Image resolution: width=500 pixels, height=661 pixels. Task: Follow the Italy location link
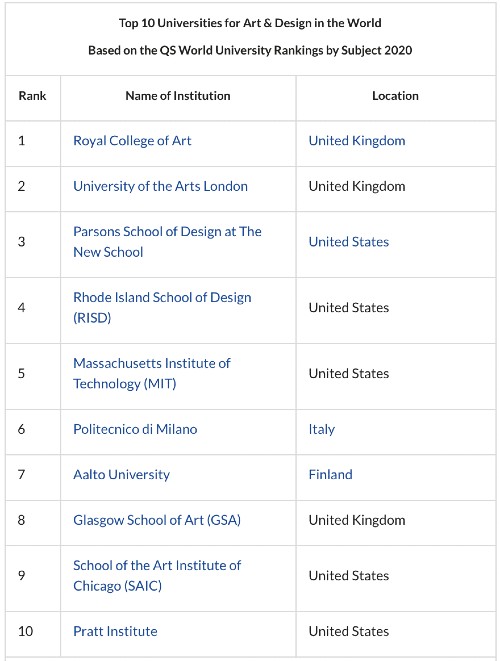(322, 430)
